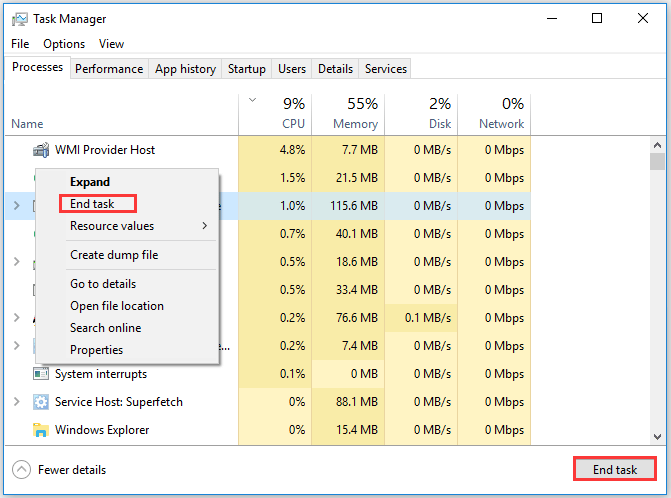Screen dimensions: 671x498
Task: Switch to the Performance tab
Action: click(x=109, y=69)
